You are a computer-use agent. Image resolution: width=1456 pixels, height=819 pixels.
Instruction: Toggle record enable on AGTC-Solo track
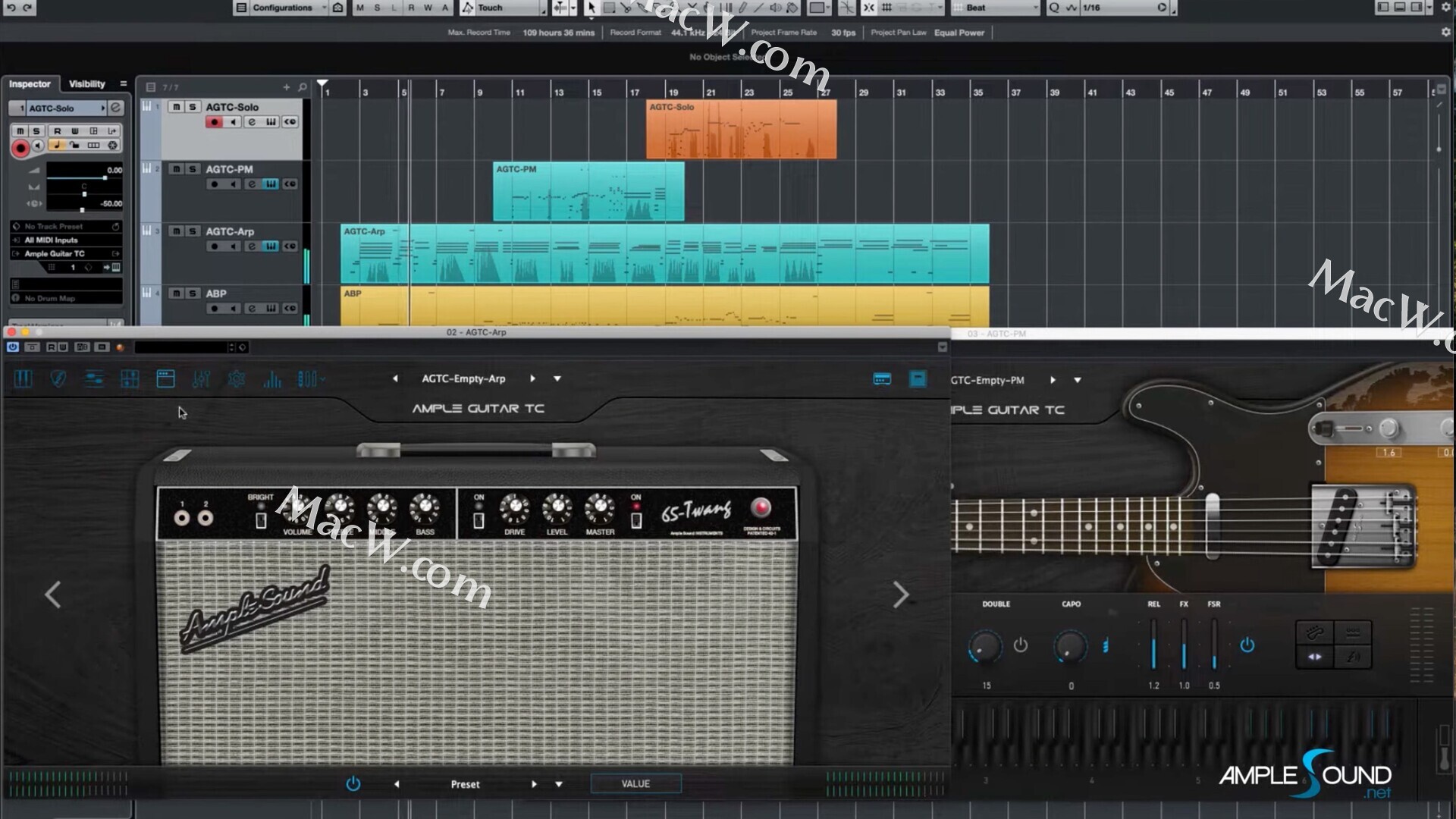215,122
